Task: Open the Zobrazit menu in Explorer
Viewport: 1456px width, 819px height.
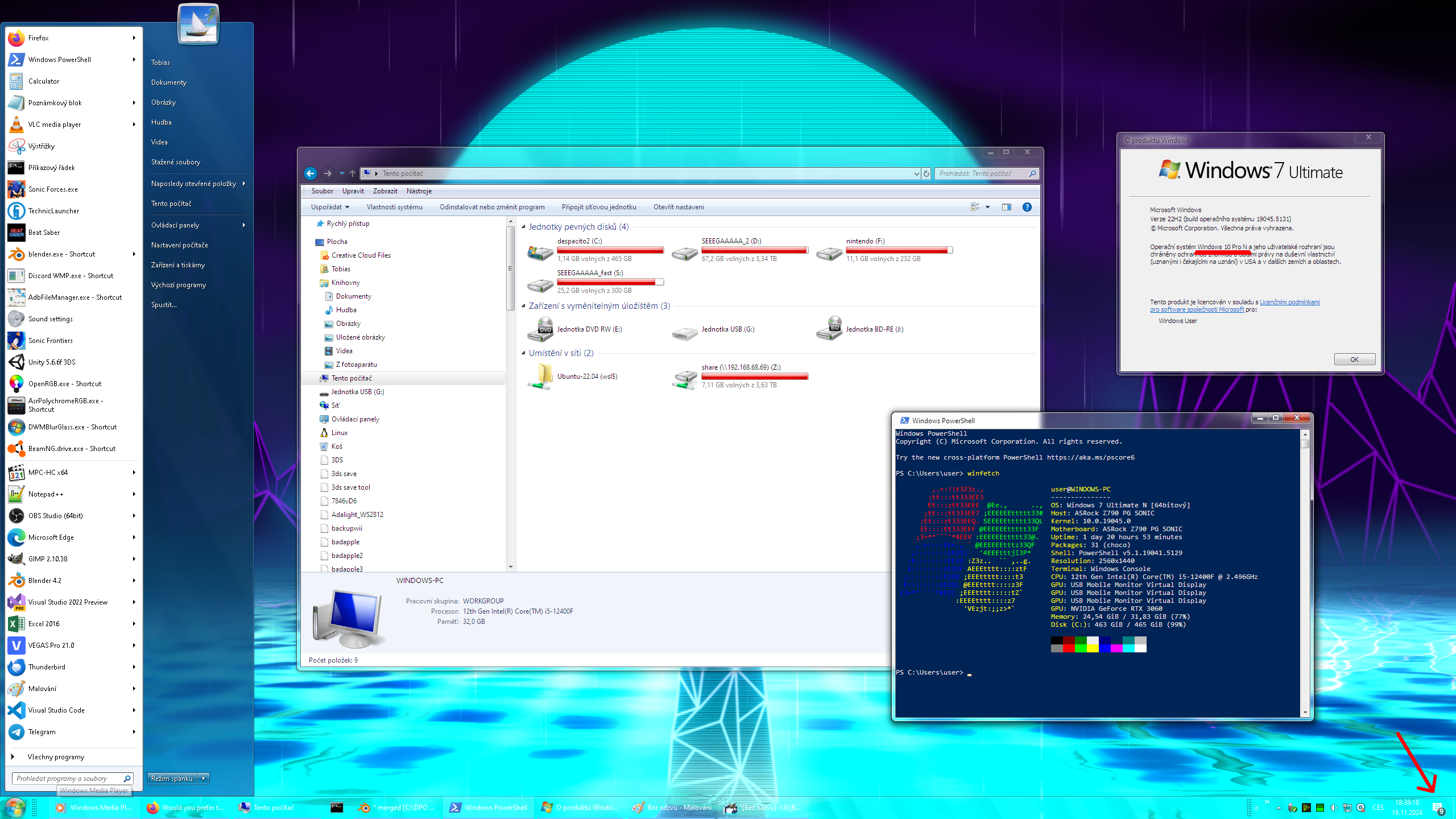Action: [x=385, y=191]
